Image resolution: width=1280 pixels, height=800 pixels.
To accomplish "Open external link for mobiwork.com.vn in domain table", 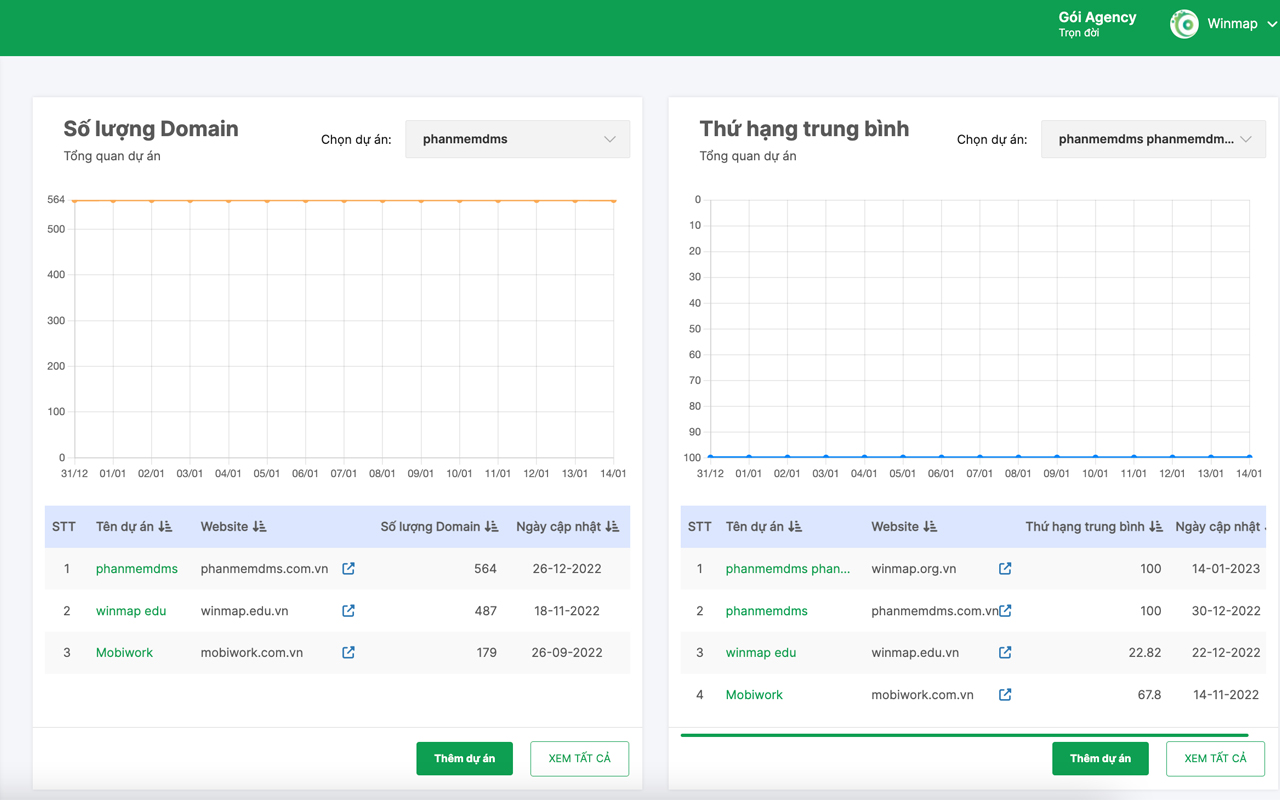I will (x=348, y=652).
